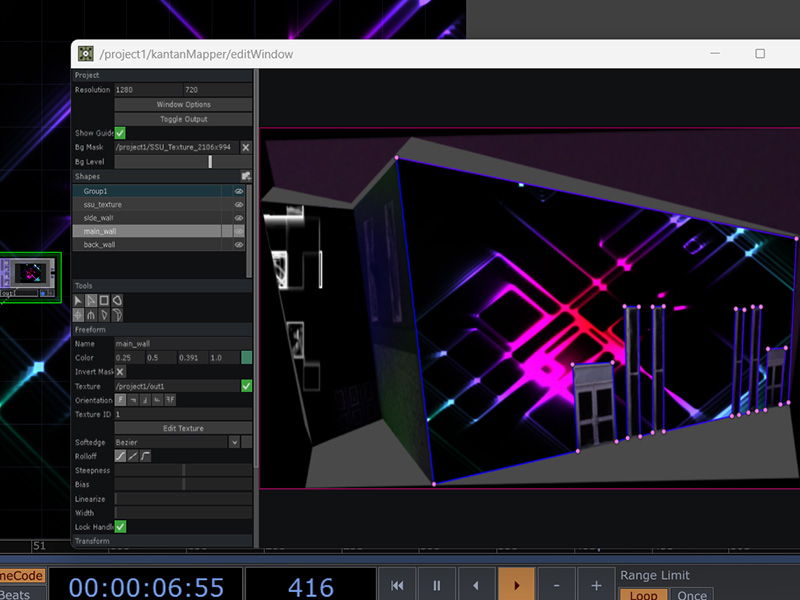
Task: Select the rectangle shape tool
Action: tap(105, 300)
